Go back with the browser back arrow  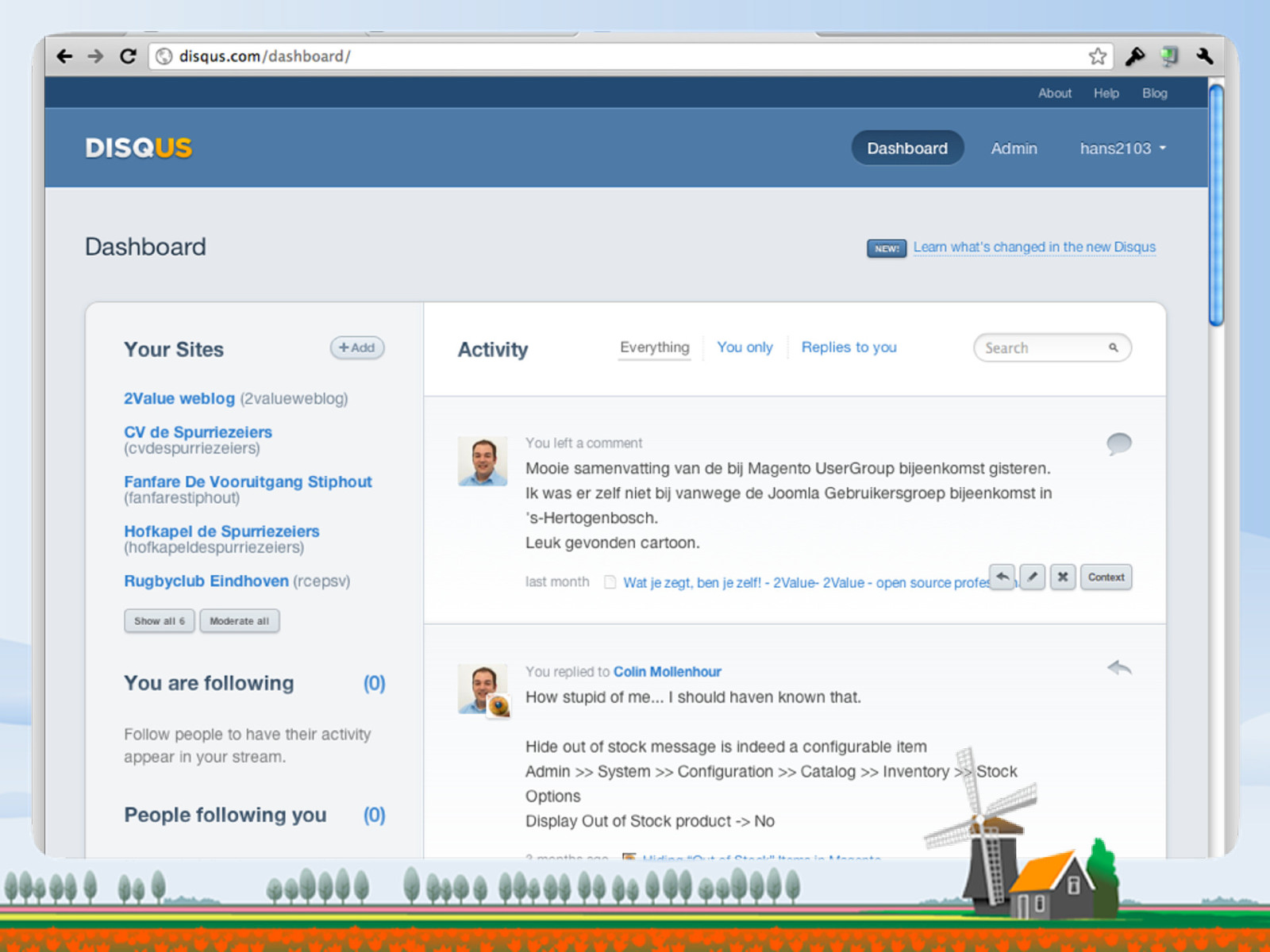tap(64, 56)
